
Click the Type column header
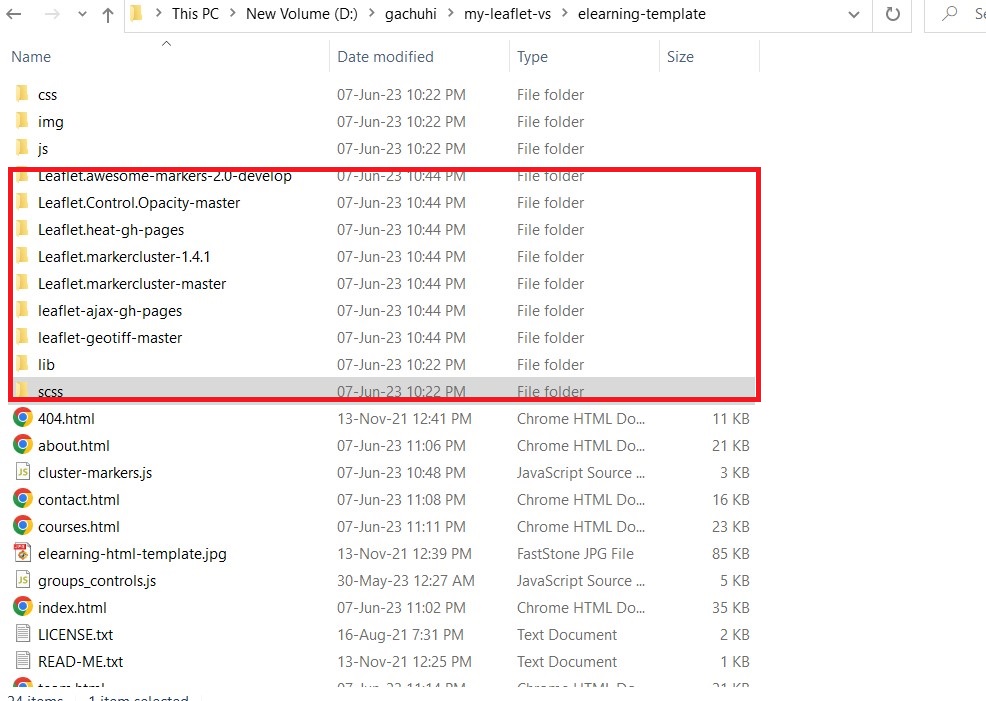(x=532, y=57)
